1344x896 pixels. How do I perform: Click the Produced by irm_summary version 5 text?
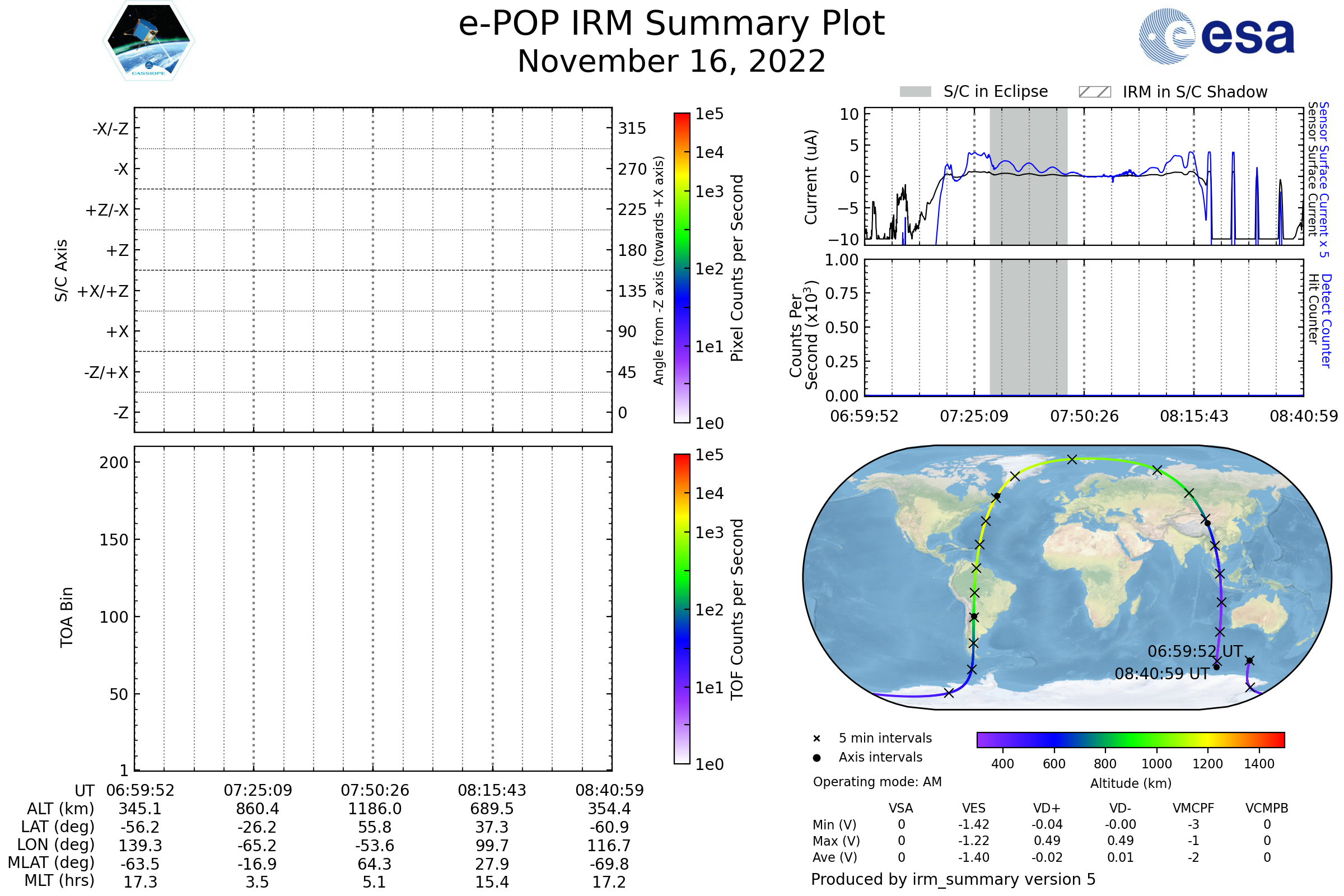[x=953, y=879]
